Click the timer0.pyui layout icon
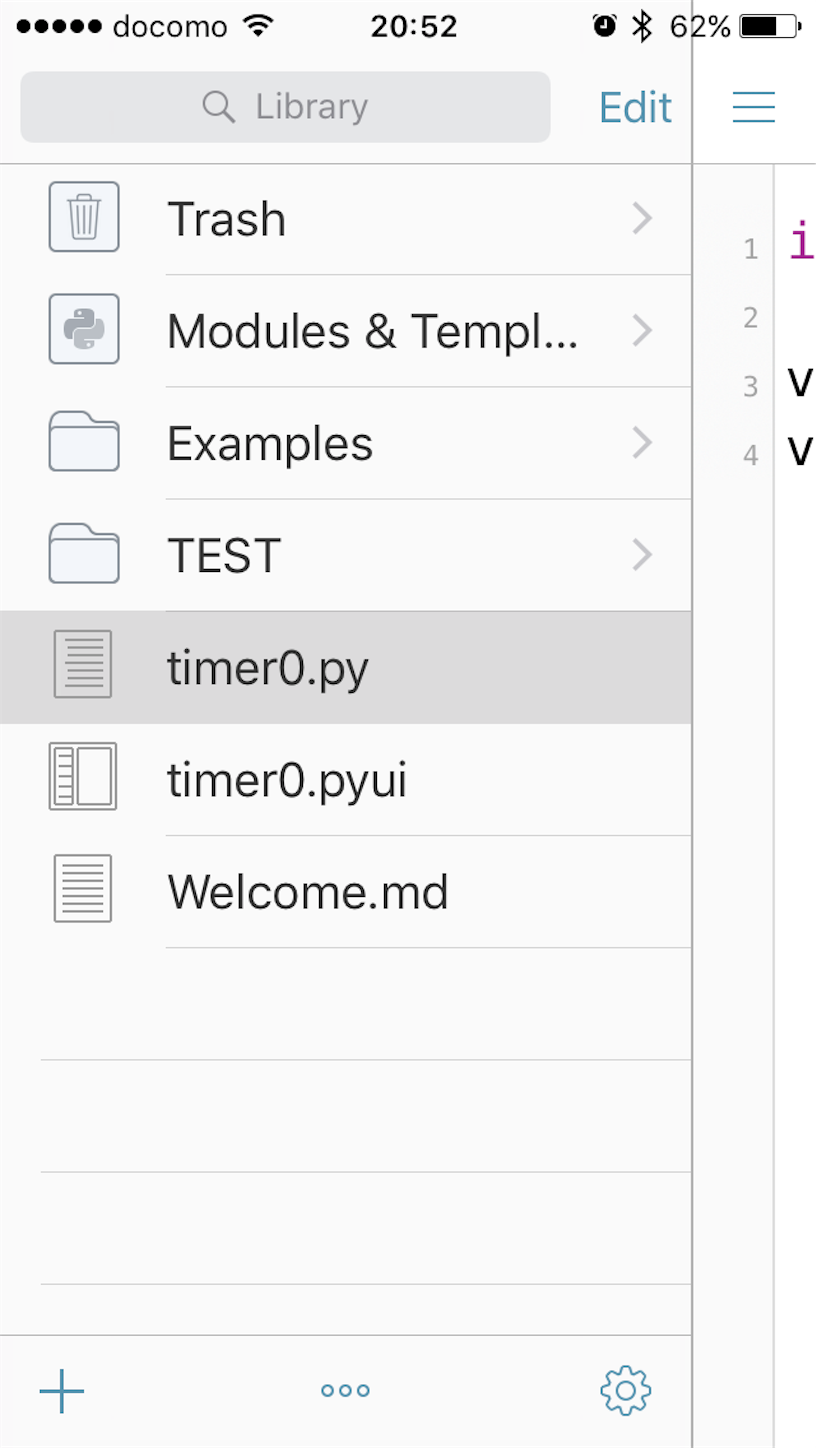Image resolution: width=816 pixels, height=1448 pixels. click(x=83, y=776)
